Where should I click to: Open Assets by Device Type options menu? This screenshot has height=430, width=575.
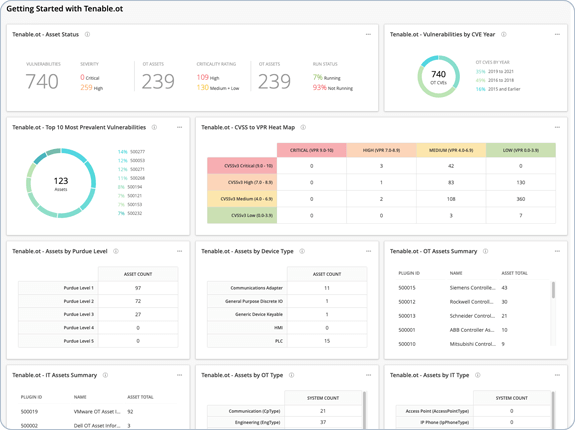368,251
